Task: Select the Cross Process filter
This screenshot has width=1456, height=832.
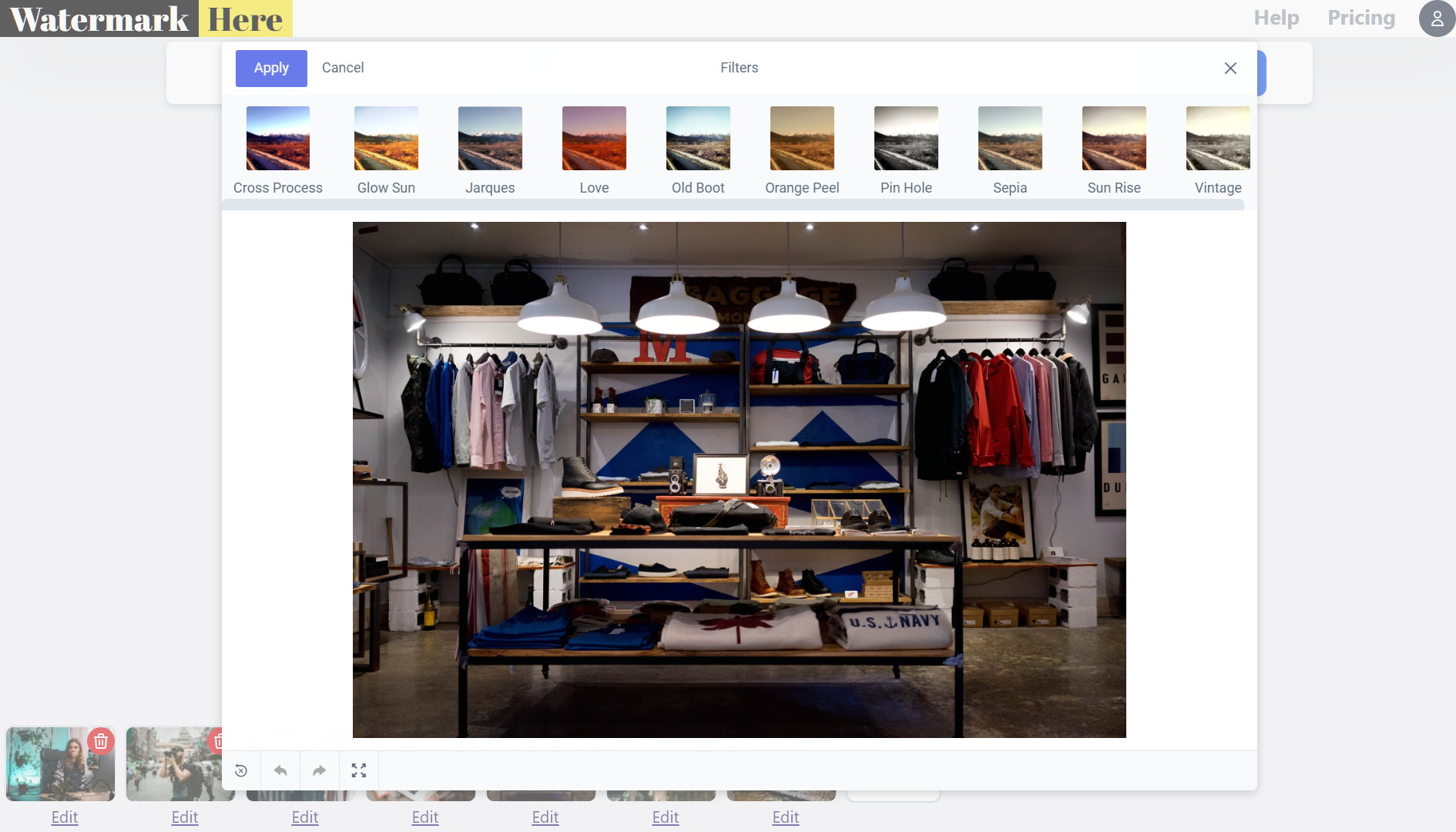Action: point(277,139)
